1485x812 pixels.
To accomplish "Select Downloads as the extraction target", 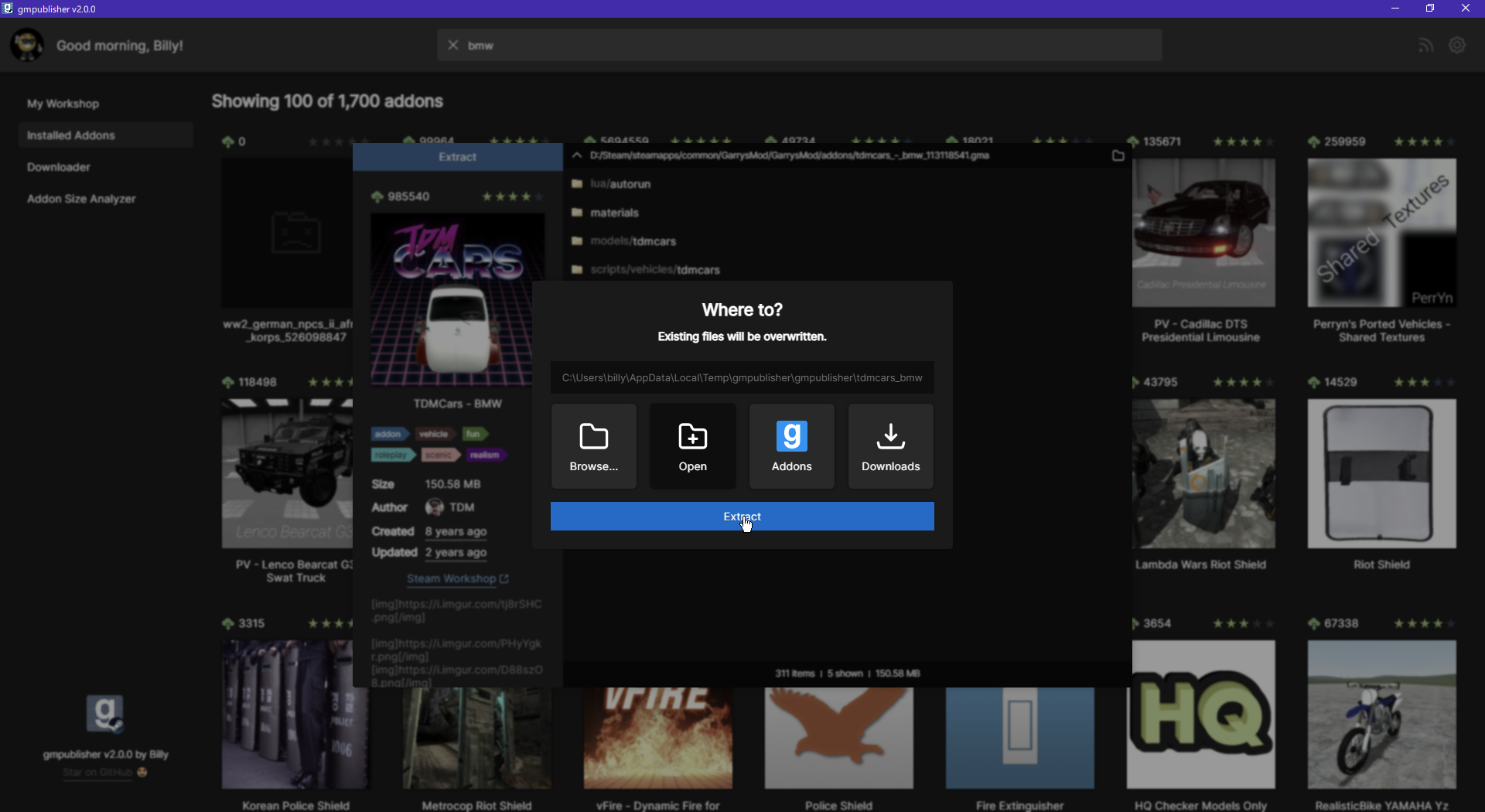I will point(890,446).
